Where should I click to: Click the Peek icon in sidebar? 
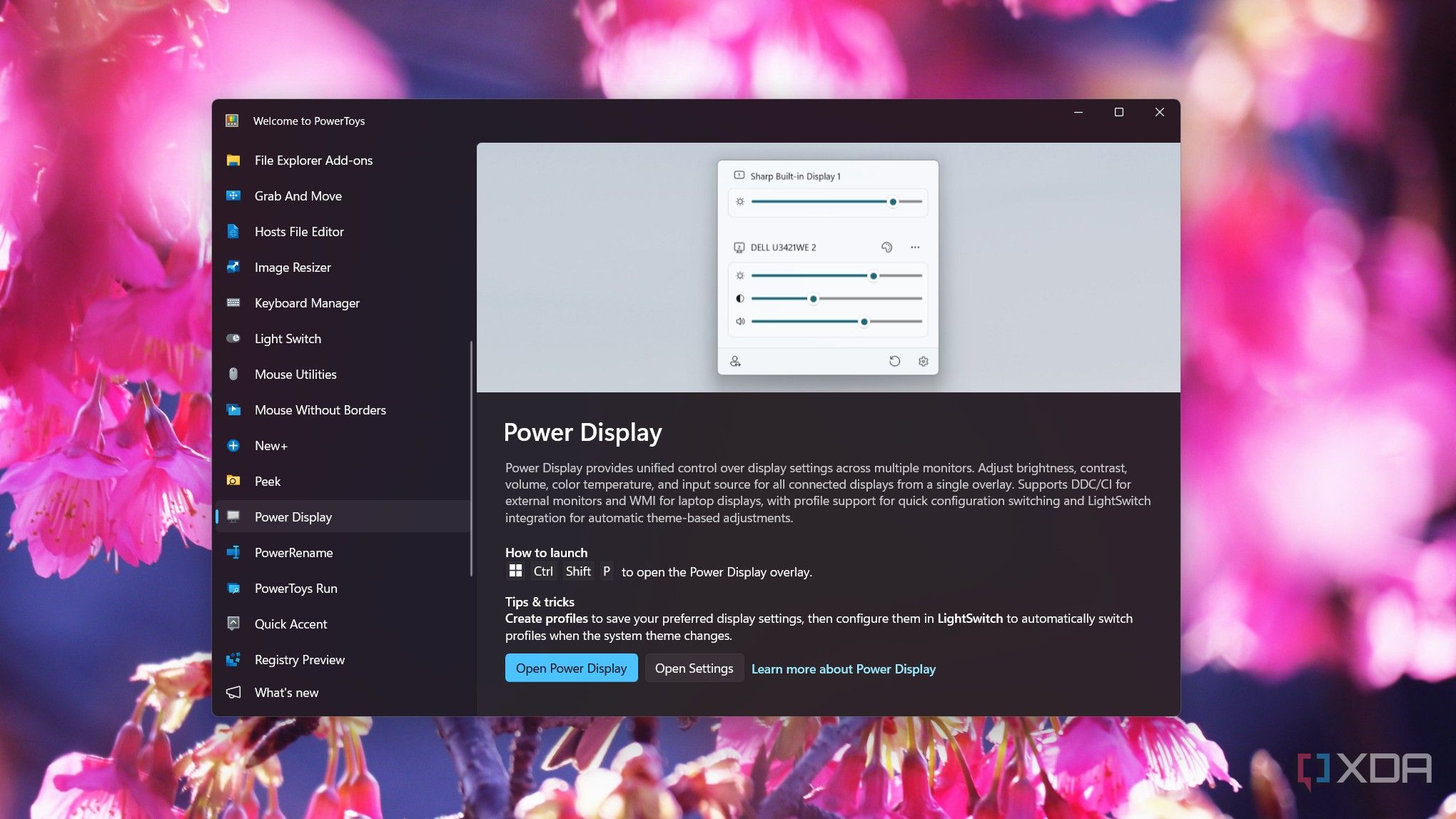point(233,482)
